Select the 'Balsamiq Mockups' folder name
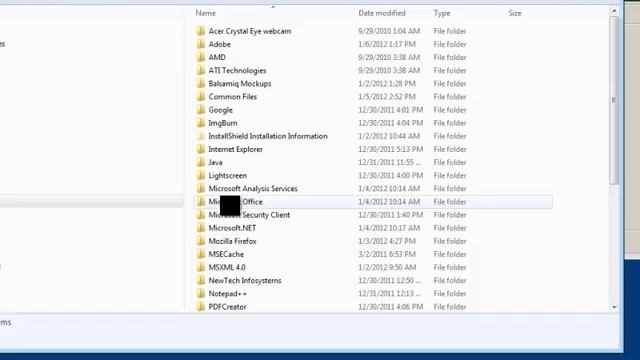Screen dimensions: 640x360 240,83
